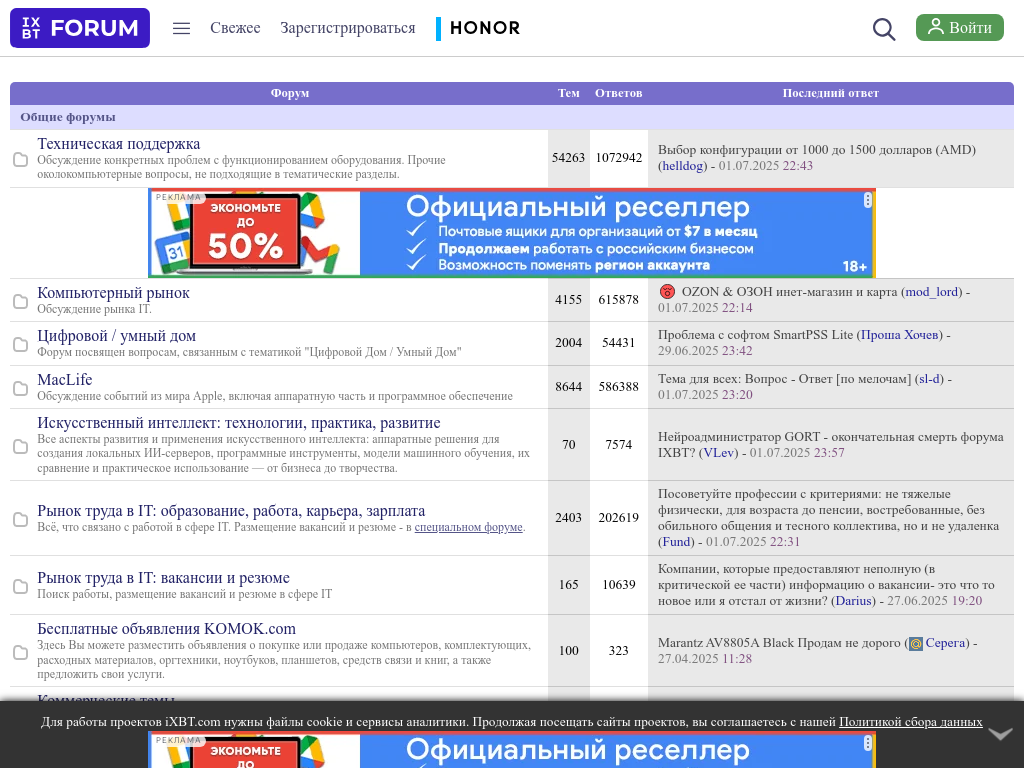Open topic Компании, которые предоставляют неполную информацию

point(826,585)
